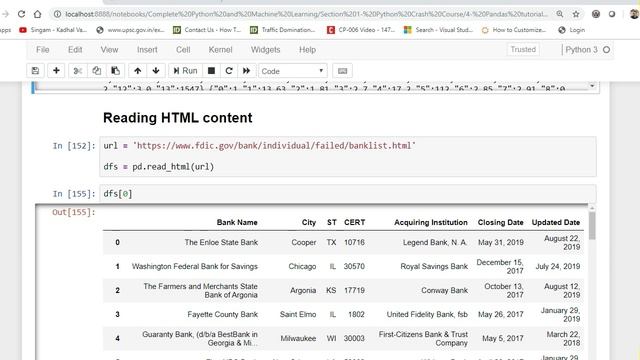Open the cell type Code dropdown
Viewport: 640px width, 360px height.
click(292, 71)
